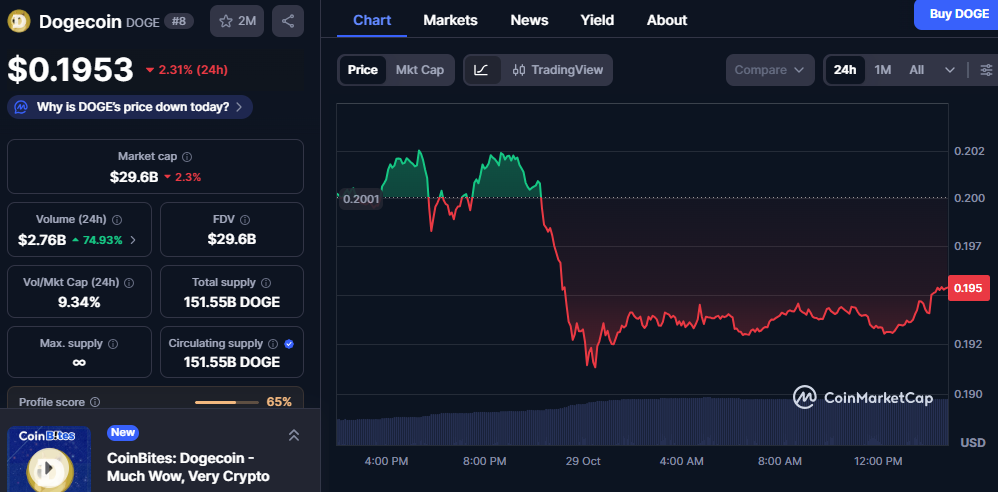The height and width of the screenshot is (492, 998).
Task: Toggle chart to Mkt Cap
Action: tap(420, 70)
